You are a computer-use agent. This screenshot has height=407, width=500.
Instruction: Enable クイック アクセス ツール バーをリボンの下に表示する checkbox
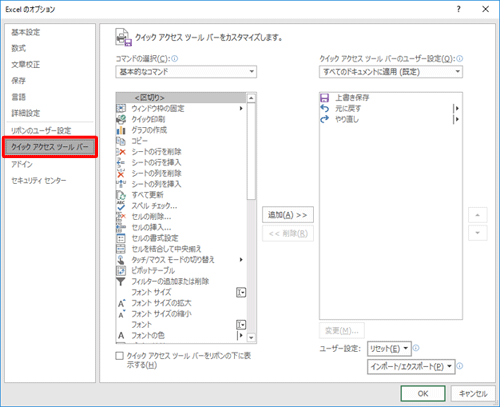pos(119,356)
